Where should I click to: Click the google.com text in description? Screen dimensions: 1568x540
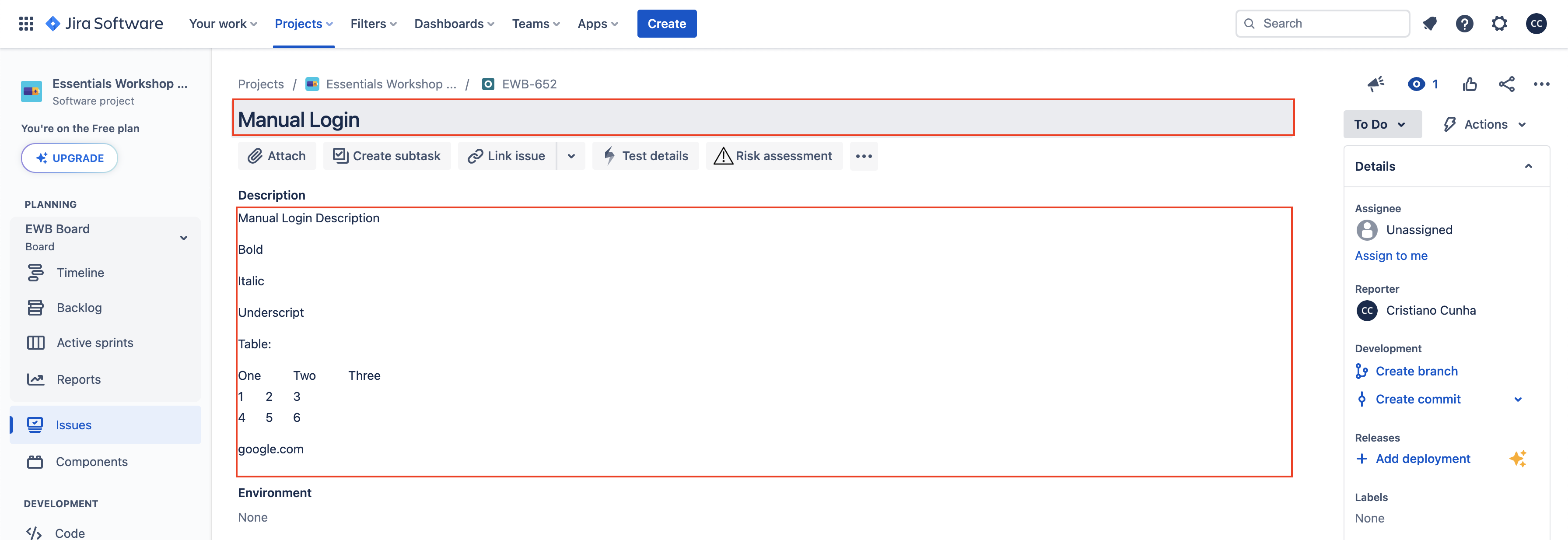[270, 449]
